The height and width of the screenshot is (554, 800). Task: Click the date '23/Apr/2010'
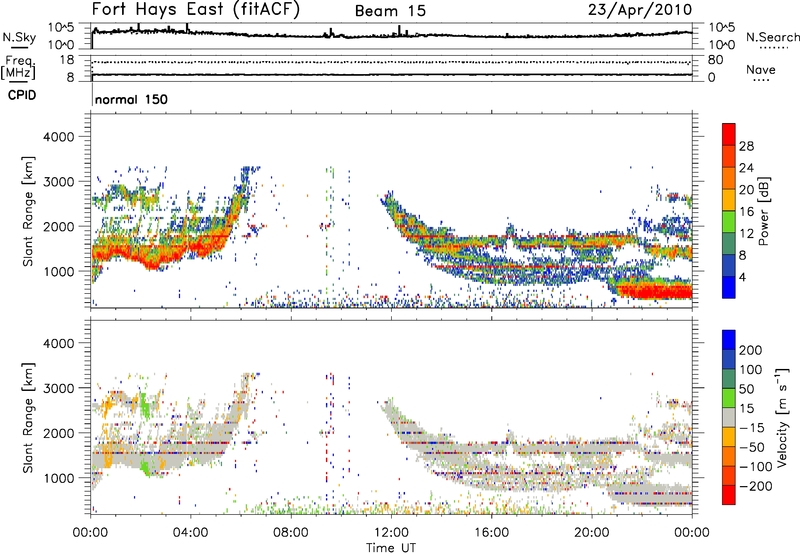[x=640, y=10]
